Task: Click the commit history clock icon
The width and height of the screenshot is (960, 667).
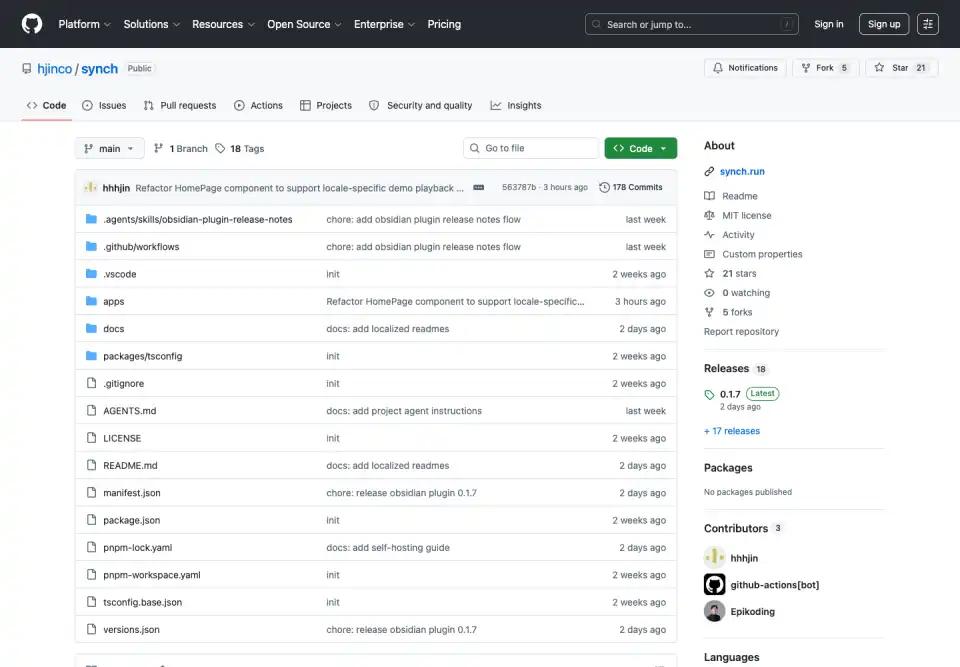Action: pyautogui.click(x=604, y=187)
